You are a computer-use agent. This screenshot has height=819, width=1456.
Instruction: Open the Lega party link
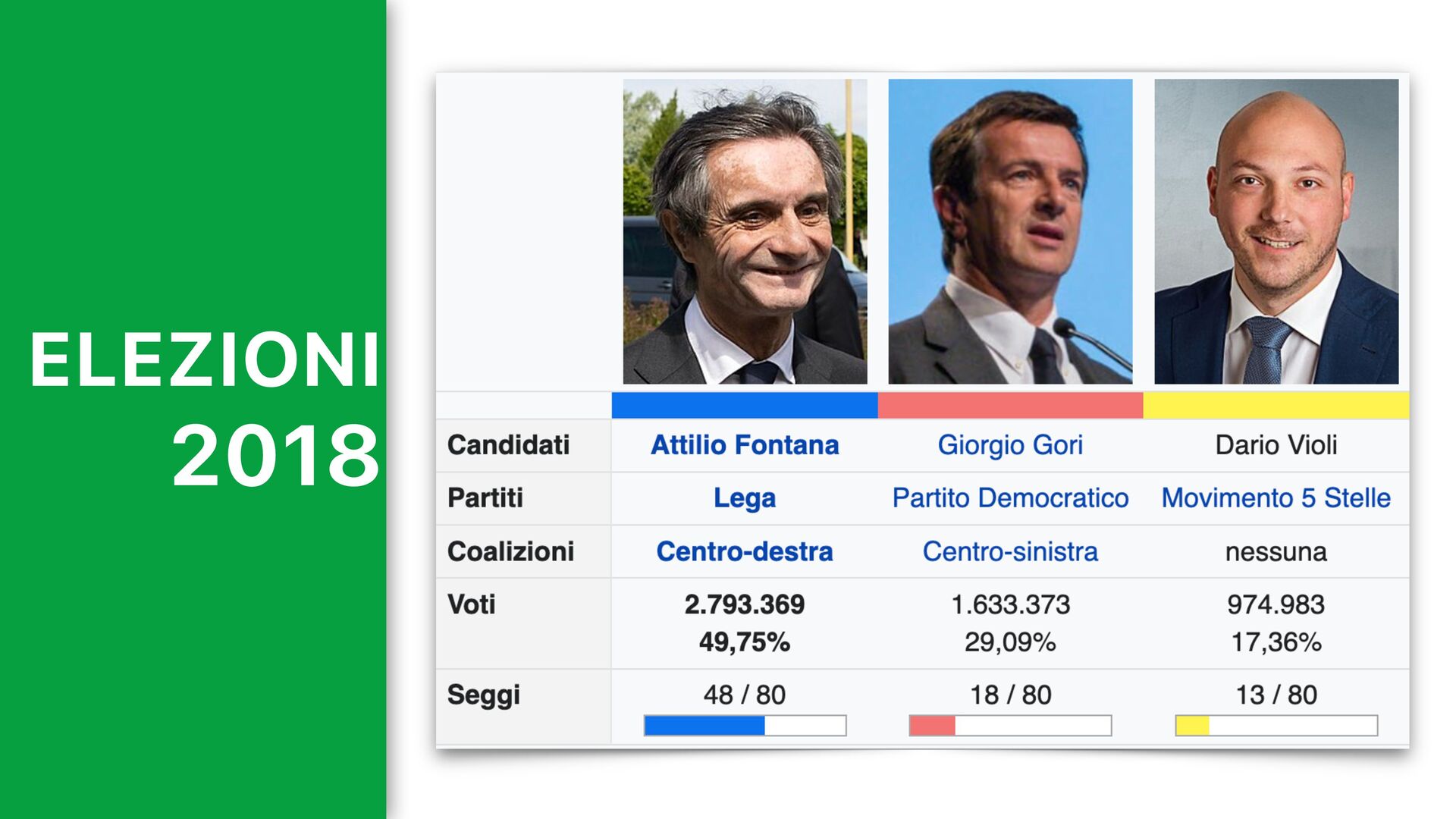coord(744,498)
